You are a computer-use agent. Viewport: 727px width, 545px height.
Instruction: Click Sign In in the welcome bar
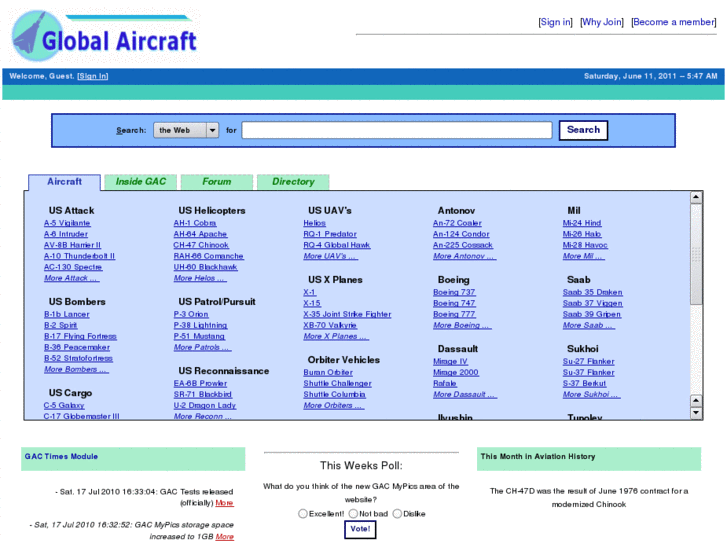pyautogui.click(x=92, y=76)
